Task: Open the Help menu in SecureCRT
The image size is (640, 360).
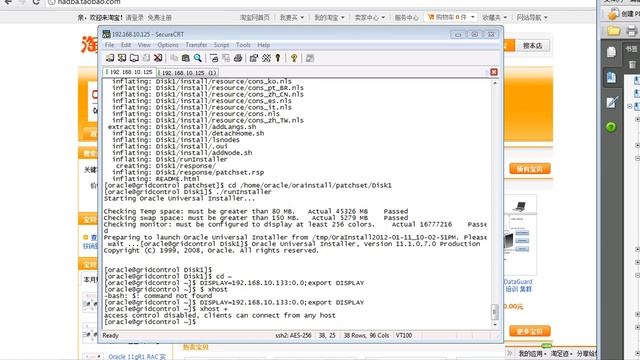Action: click(x=263, y=45)
